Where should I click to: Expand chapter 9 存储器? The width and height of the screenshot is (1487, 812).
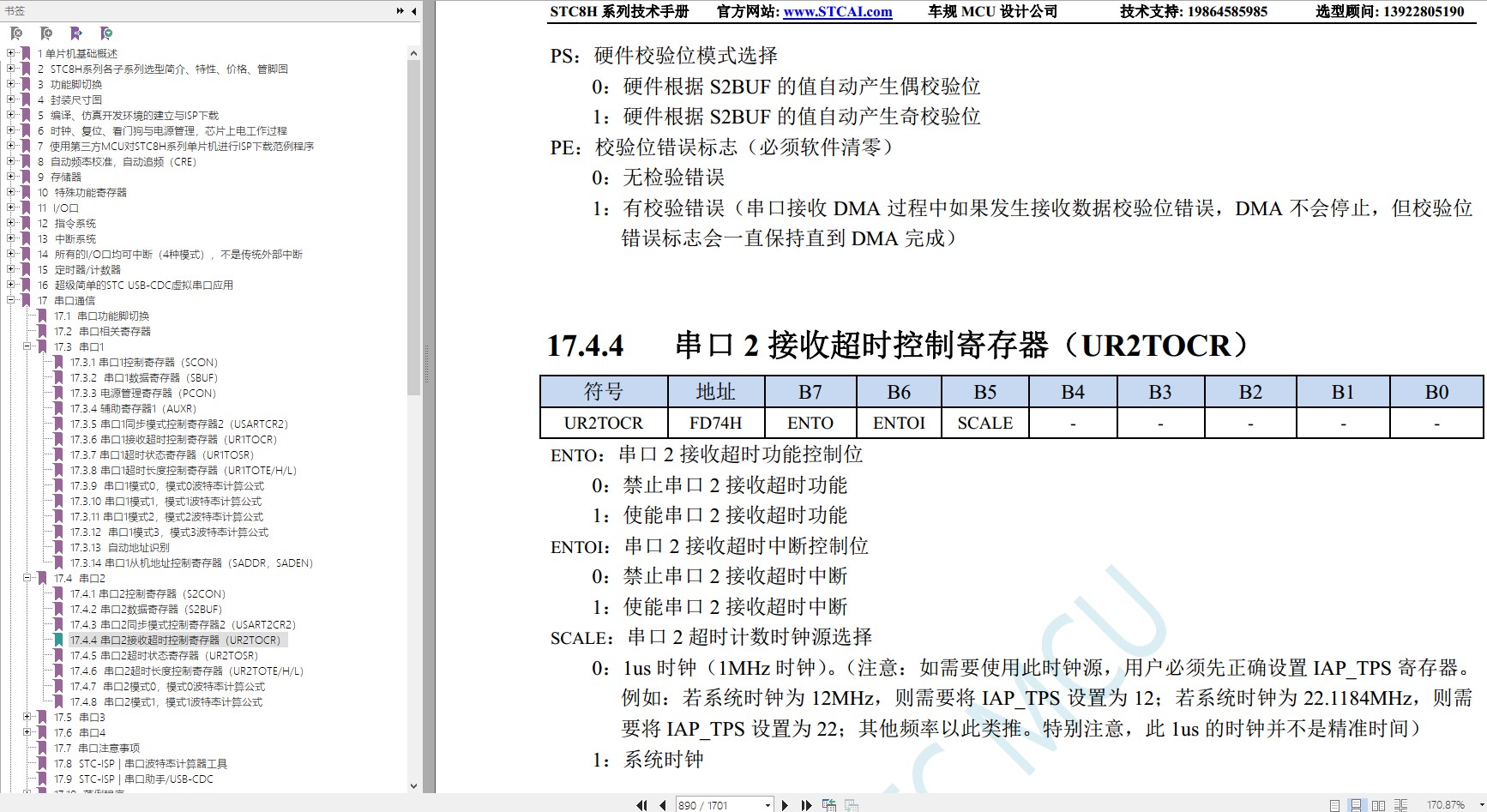[11, 177]
